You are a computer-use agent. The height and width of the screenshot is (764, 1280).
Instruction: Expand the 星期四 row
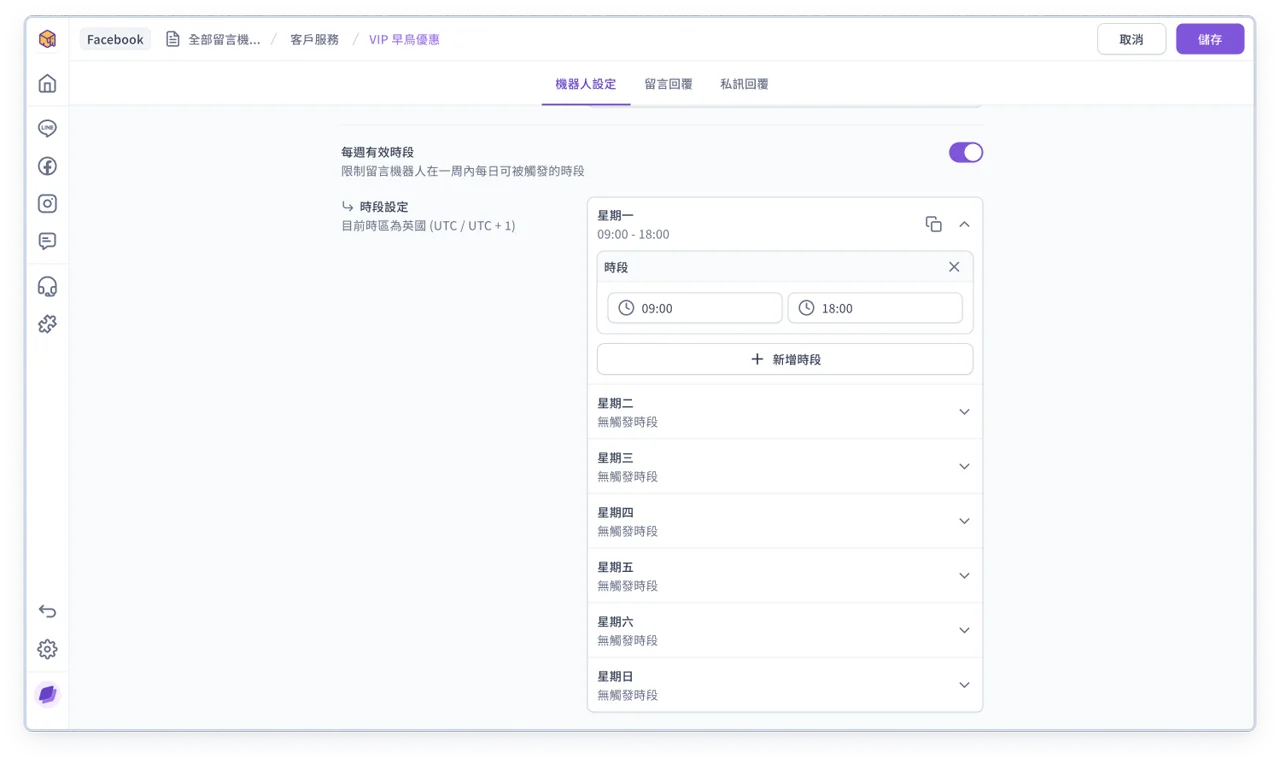coord(784,521)
